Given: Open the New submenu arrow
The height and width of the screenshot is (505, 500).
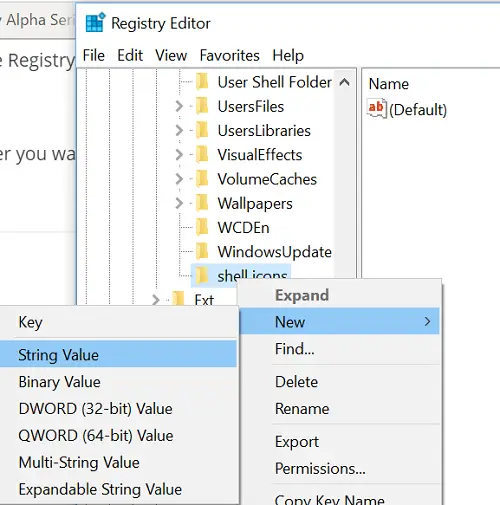Looking at the screenshot, I should 427,322.
